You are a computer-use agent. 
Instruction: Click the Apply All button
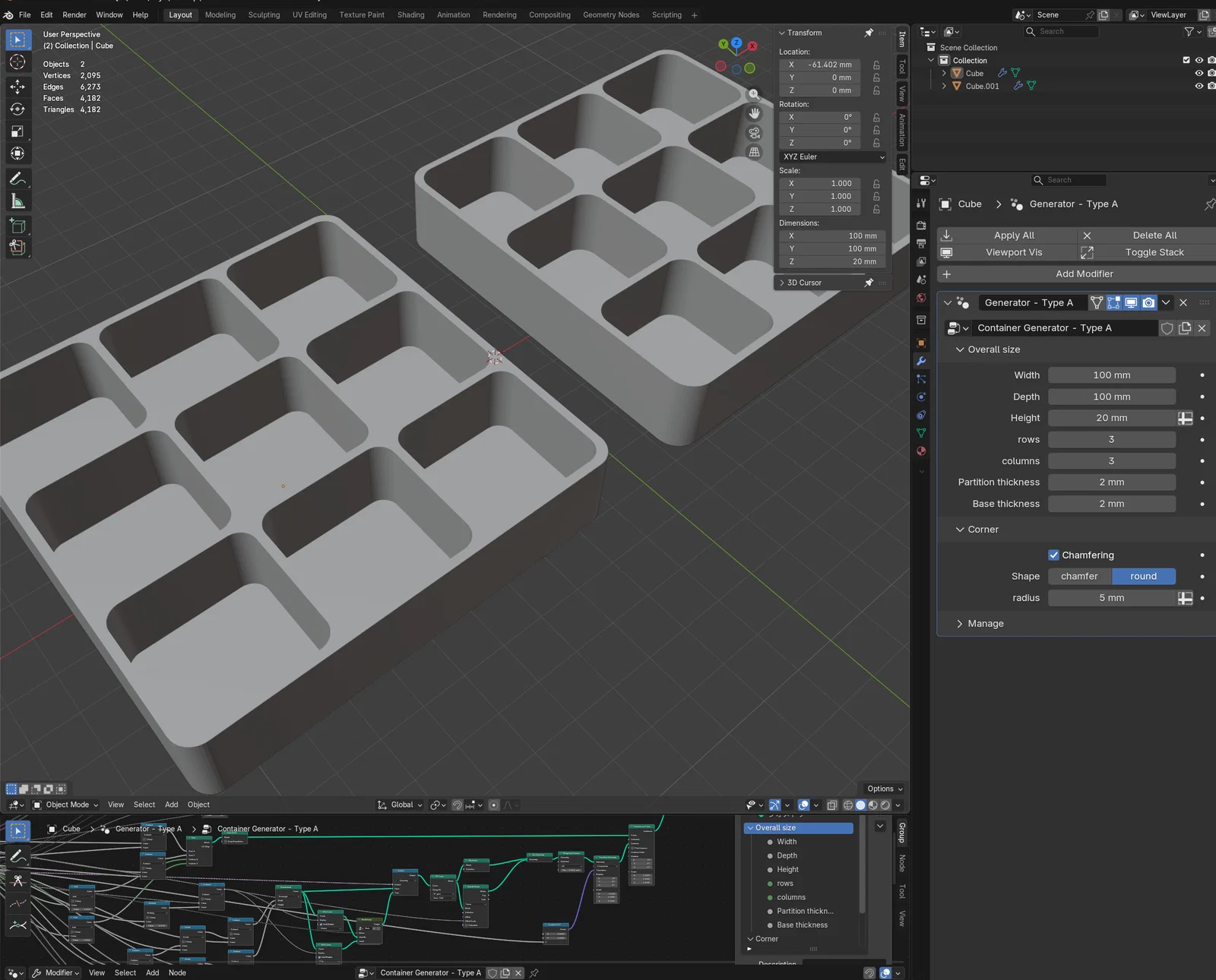click(1013, 236)
